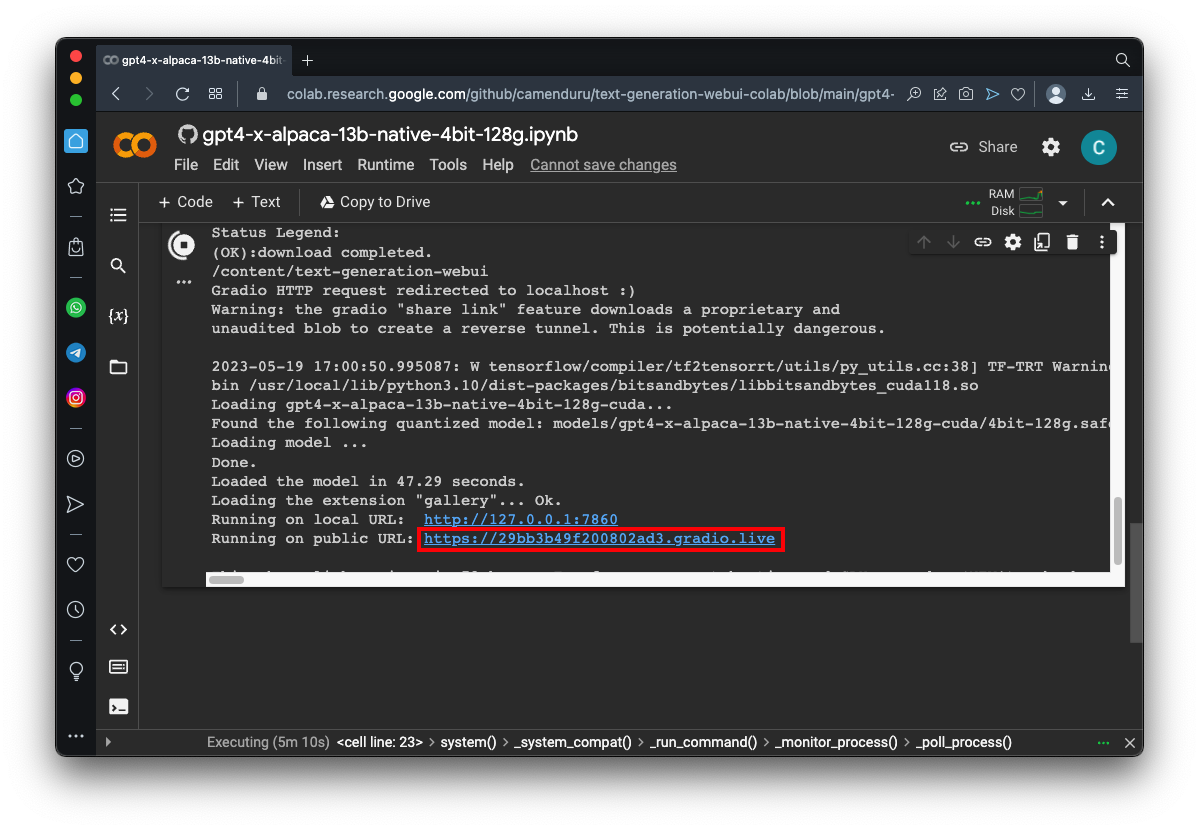Bookmark page with heart icon in address bar
Viewport: 1199px width, 830px height.
(x=1018, y=94)
